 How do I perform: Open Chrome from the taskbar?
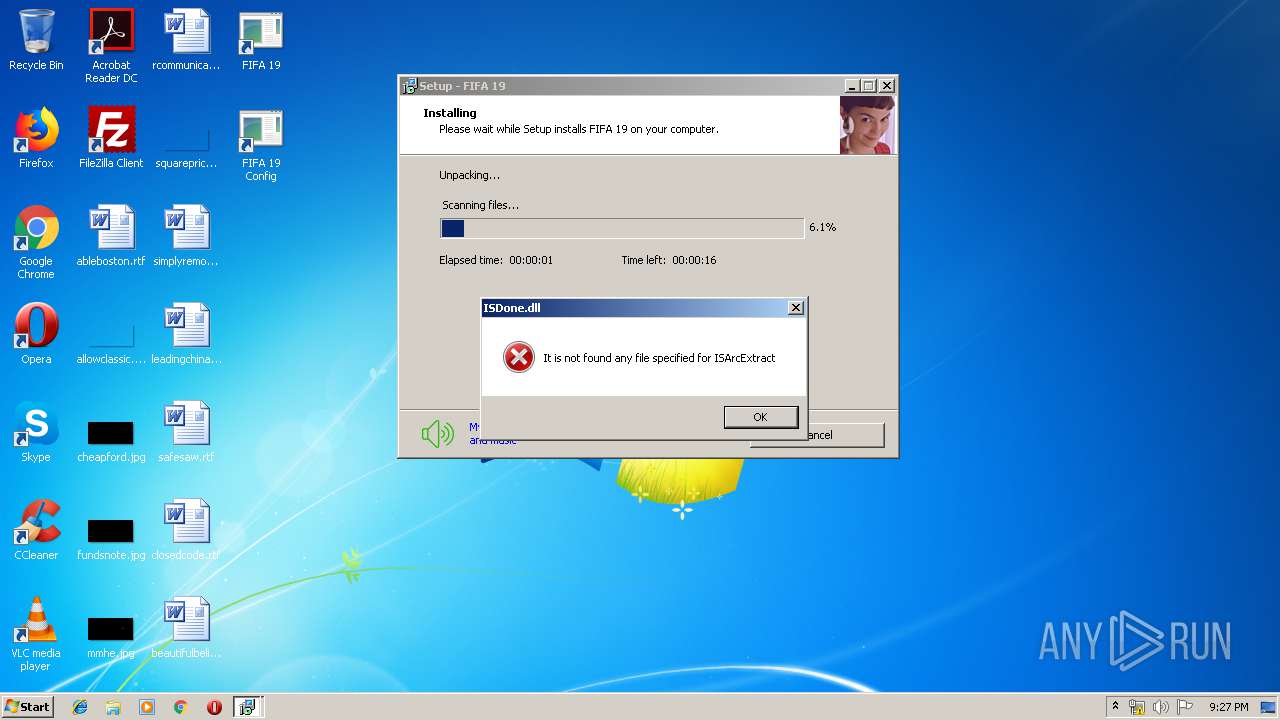(x=180, y=707)
